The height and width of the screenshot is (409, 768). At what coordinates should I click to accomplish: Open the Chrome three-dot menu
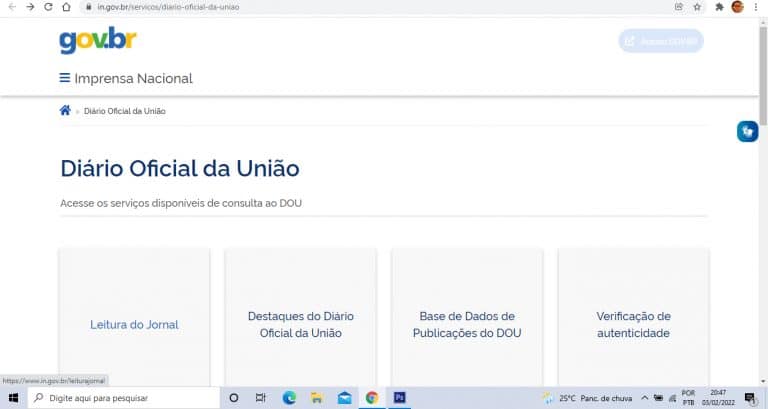(x=756, y=7)
